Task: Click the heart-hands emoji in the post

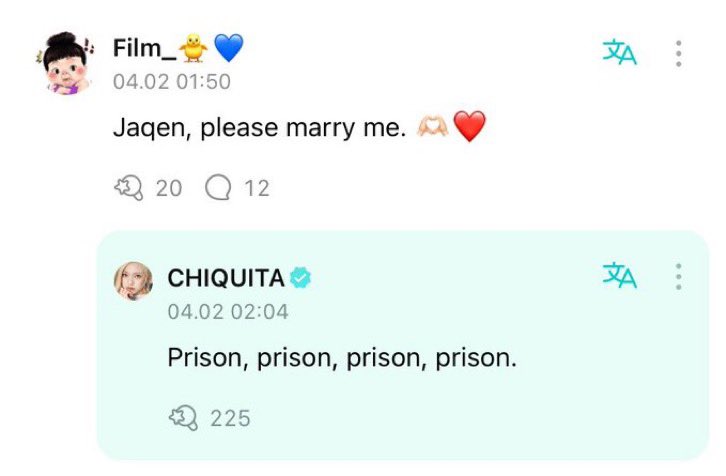Action: (x=432, y=128)
